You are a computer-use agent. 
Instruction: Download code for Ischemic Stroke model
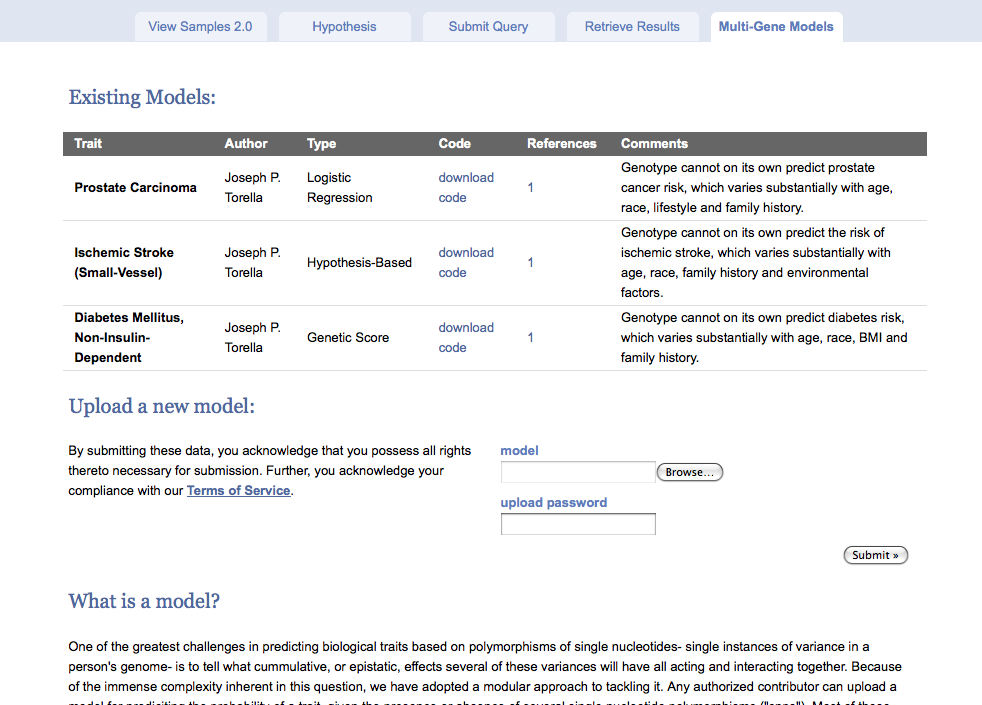(x=465, y=263)
